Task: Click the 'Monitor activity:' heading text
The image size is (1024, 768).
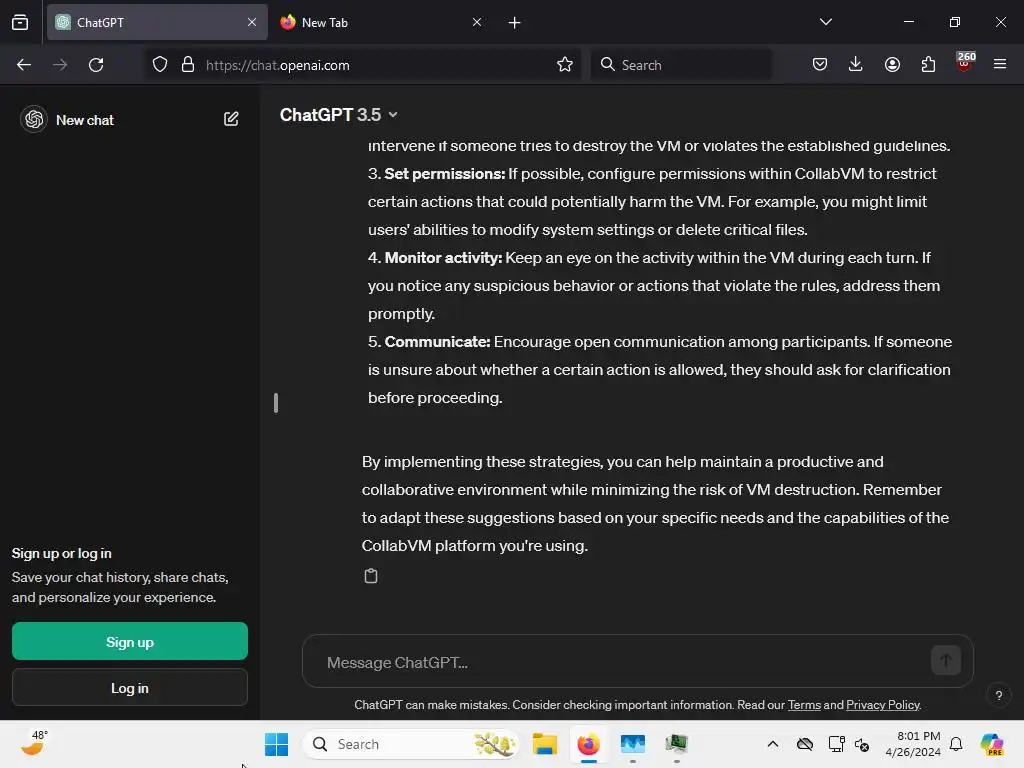Action: pyautogui.click(x=443, y=258)
